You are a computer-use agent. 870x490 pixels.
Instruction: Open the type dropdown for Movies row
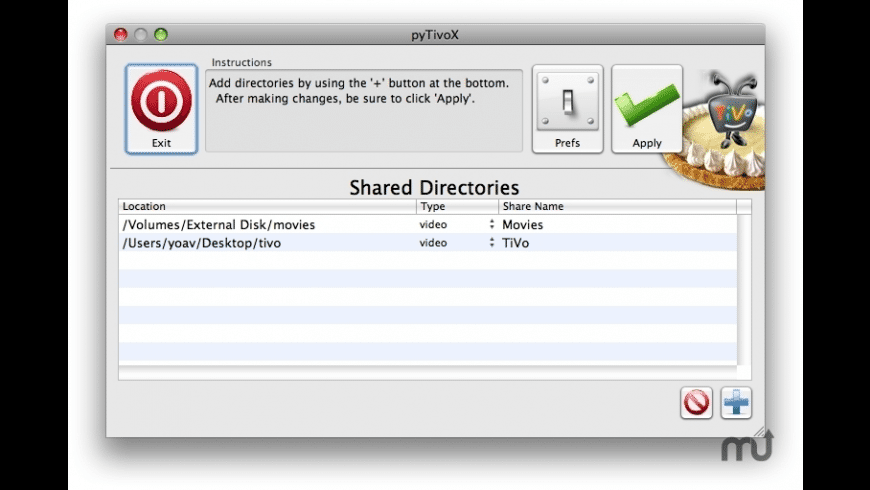[491, 225]
